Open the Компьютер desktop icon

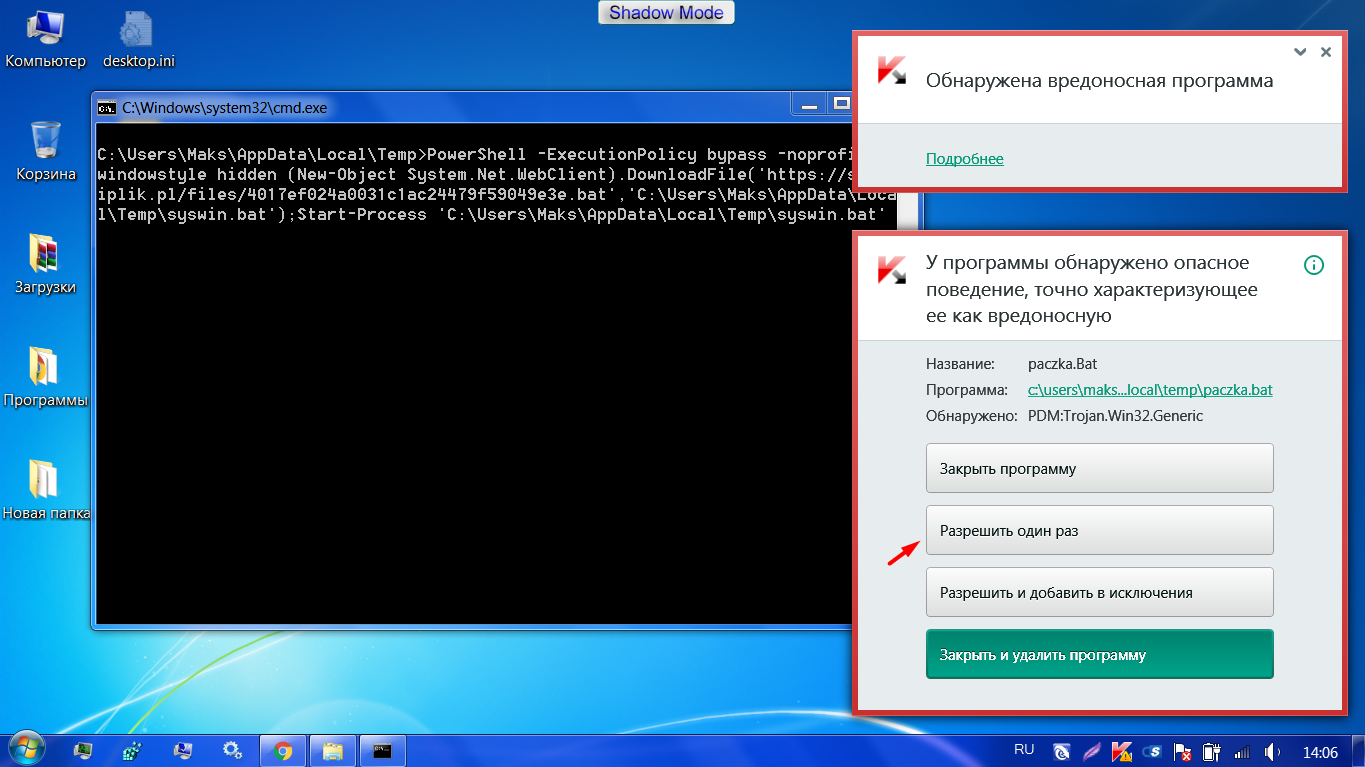pyautogui.click(x=45, y=40)
